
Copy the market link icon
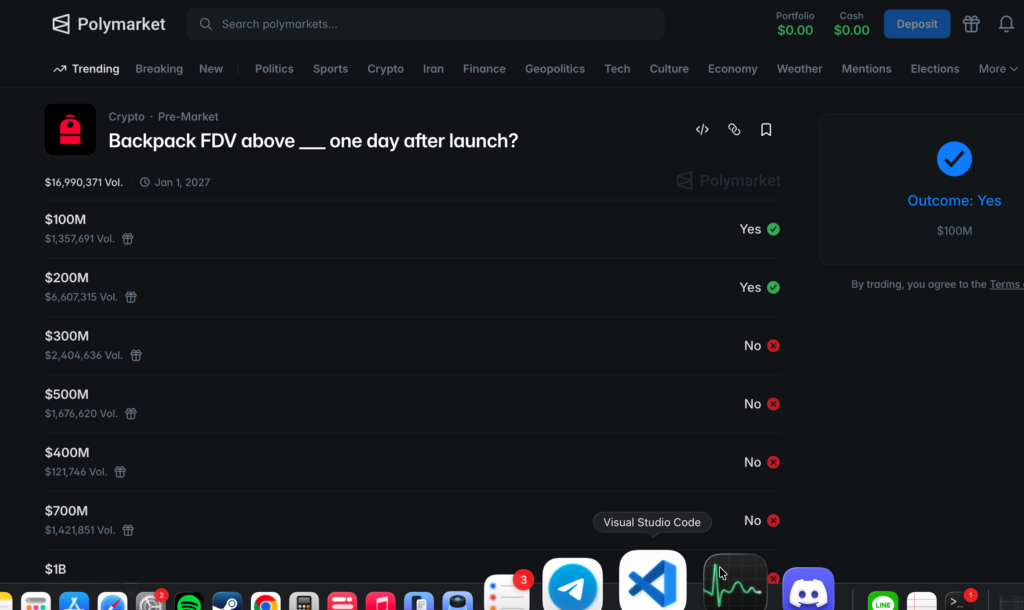point(734,129)
